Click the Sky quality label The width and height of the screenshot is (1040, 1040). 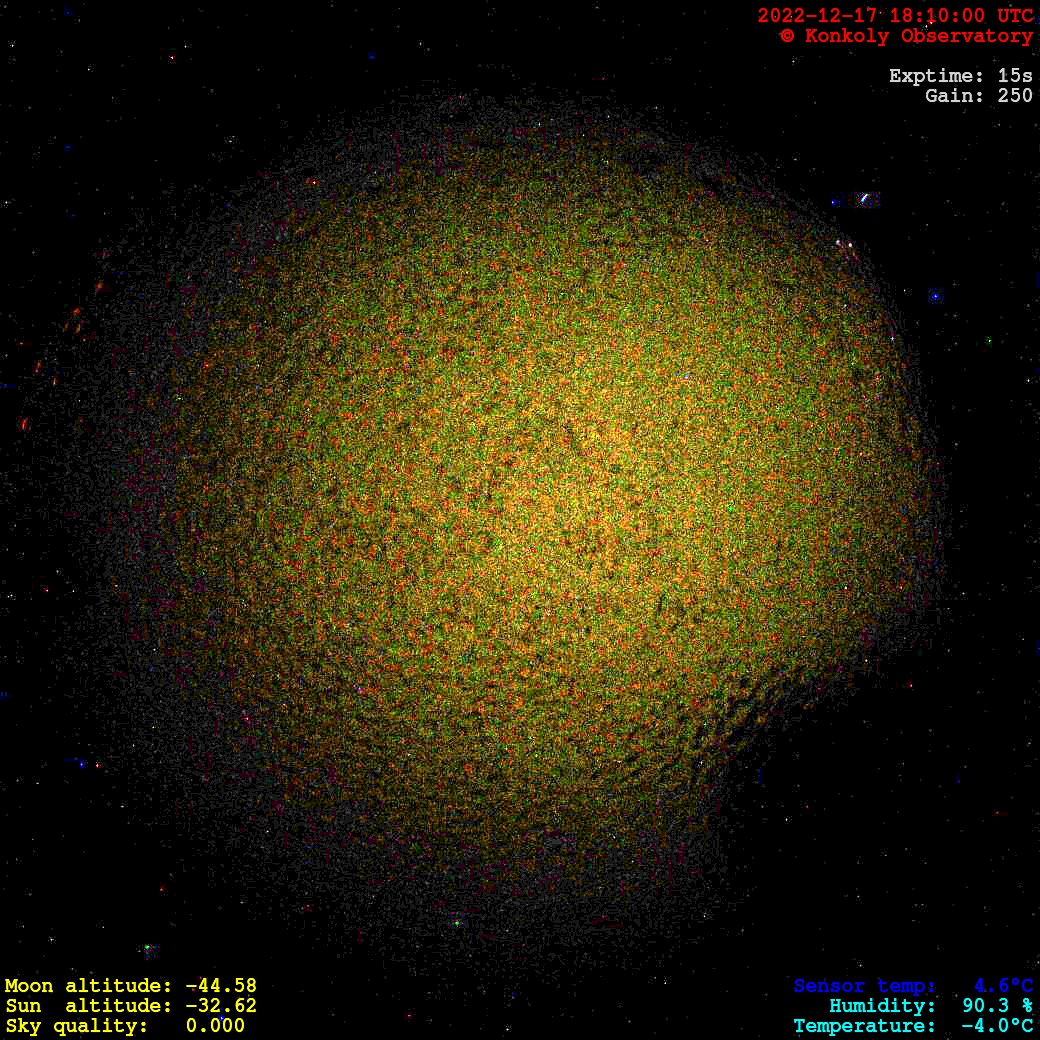click(x=77, y=1026)
